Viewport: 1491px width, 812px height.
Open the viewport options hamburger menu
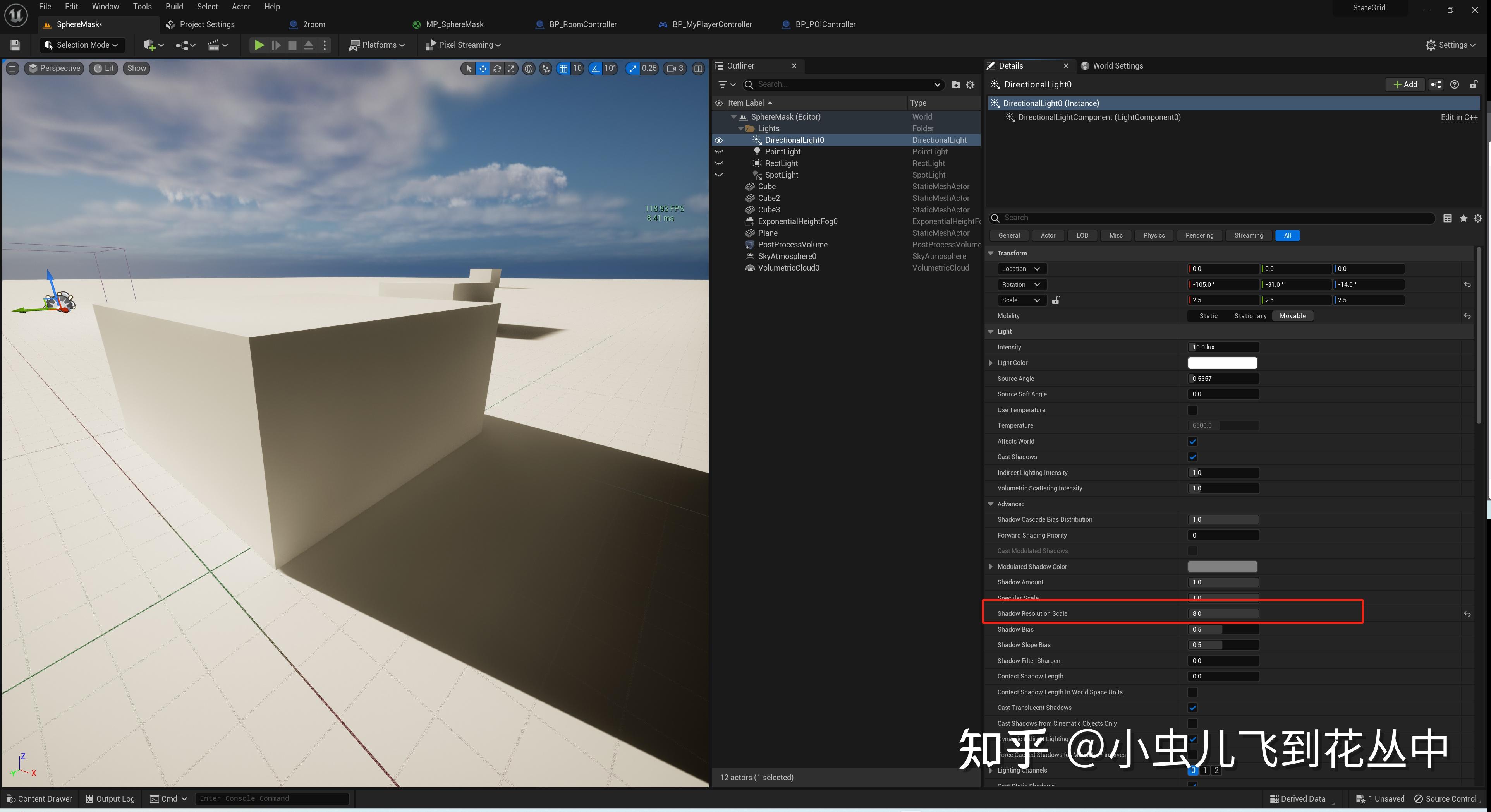point(12,68)
